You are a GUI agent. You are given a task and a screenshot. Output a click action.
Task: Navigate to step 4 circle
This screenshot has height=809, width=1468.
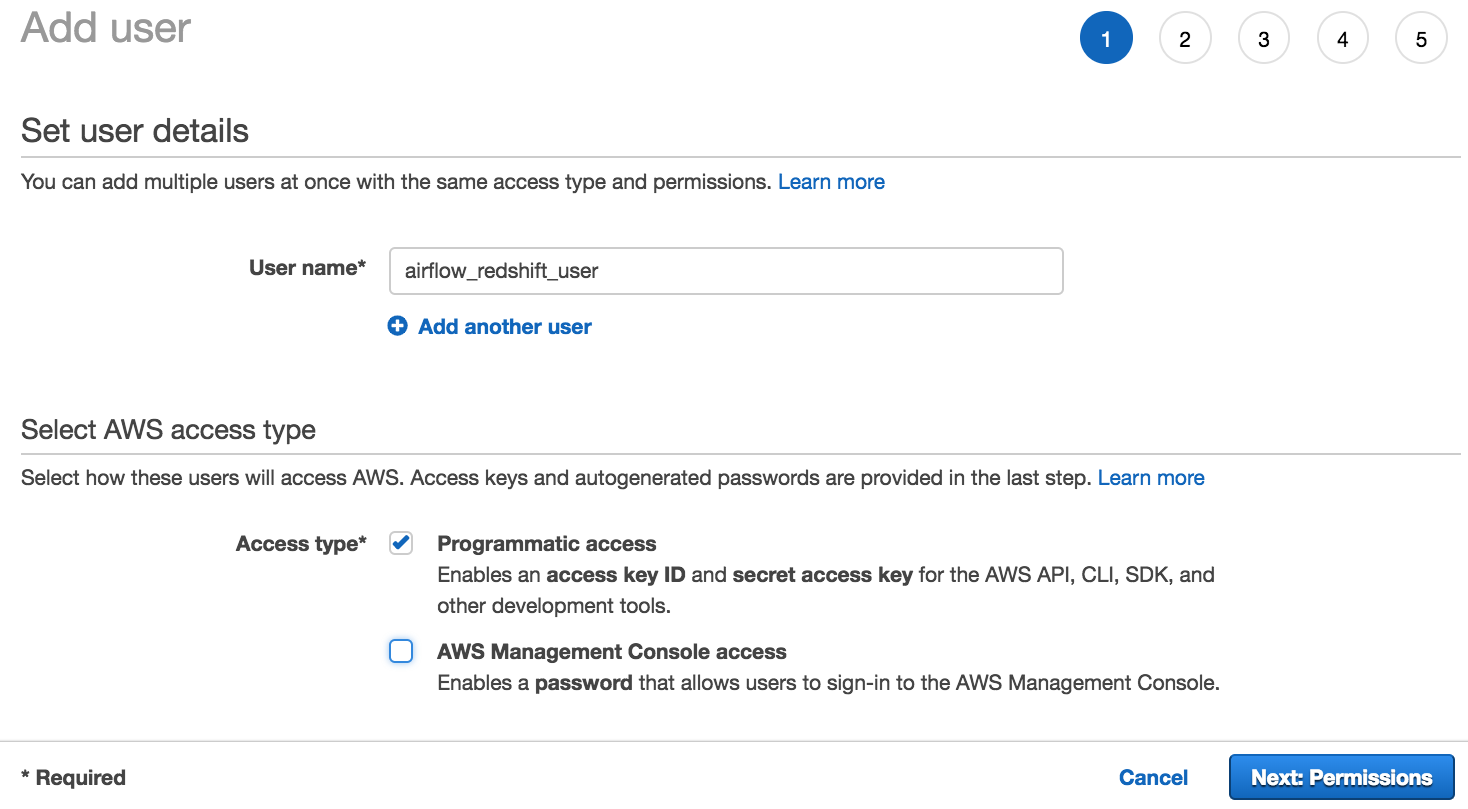point(1342,37)
